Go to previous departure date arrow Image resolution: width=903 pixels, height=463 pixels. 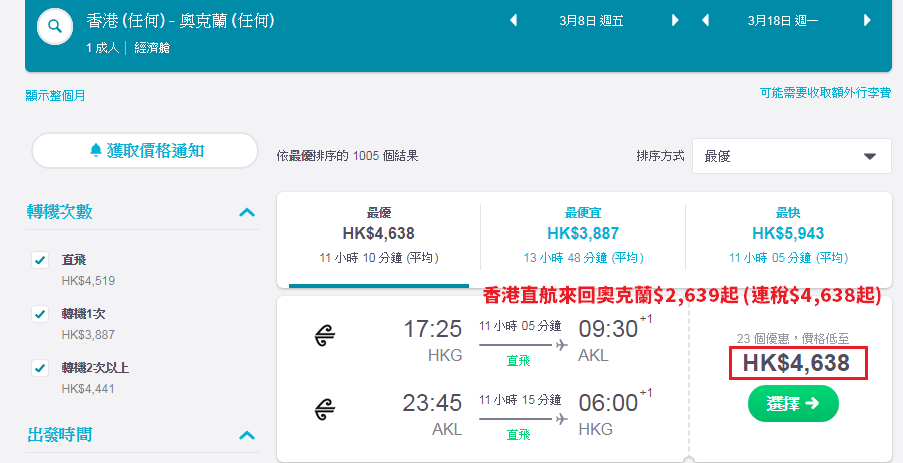[x=513, y=21]
